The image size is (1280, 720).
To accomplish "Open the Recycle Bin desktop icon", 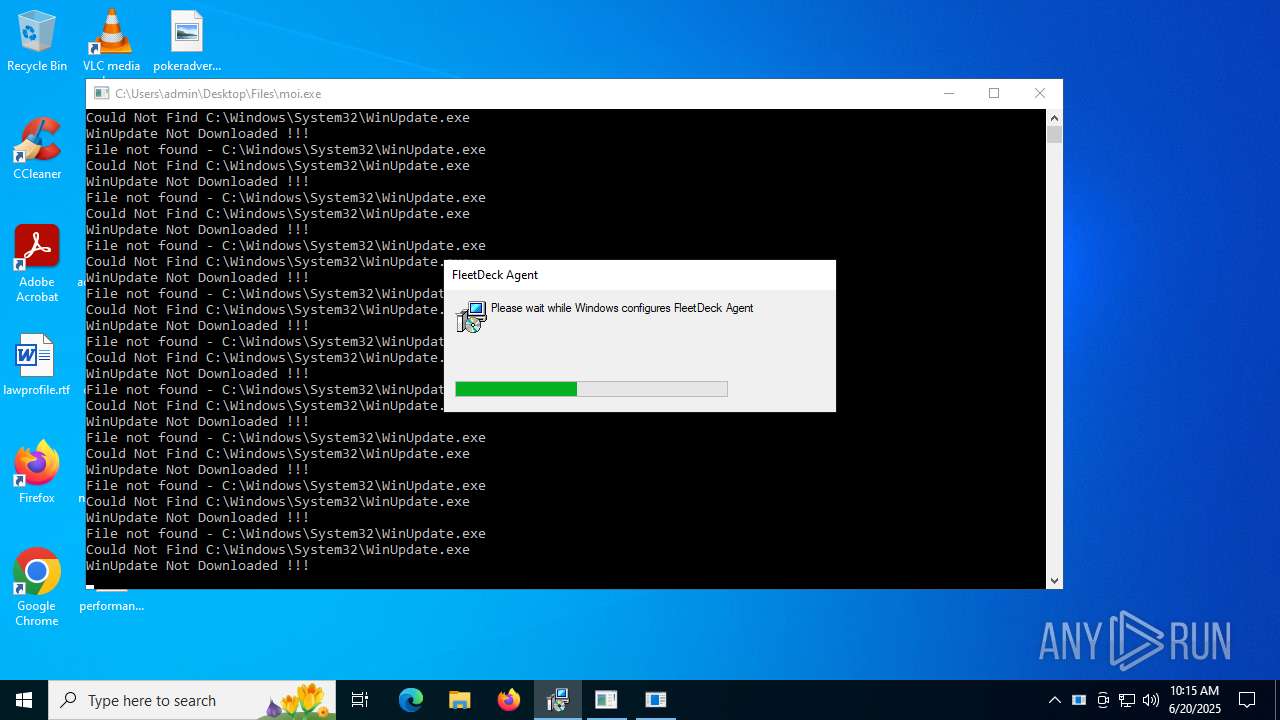I will click(x=37, y=40).
